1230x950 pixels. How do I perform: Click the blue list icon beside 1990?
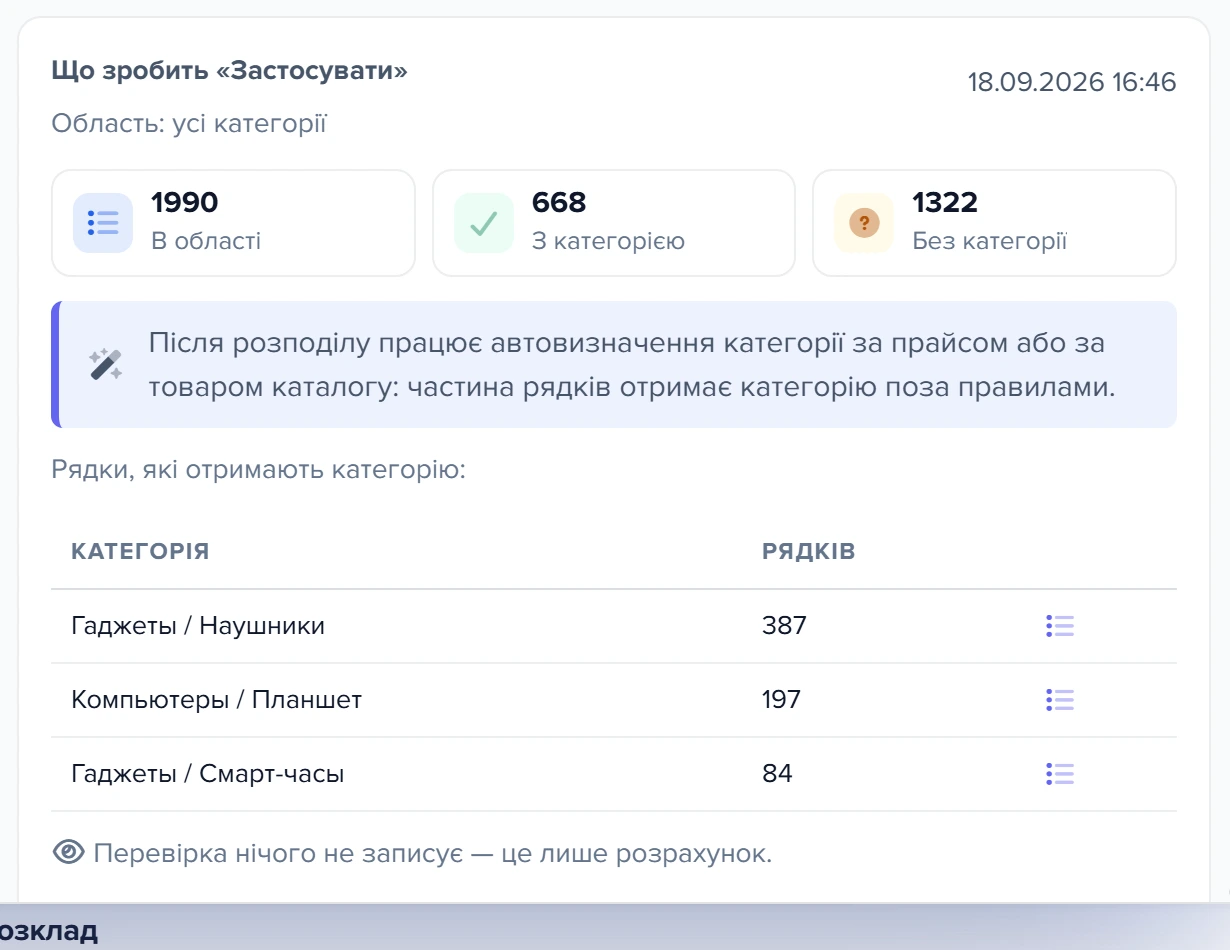pos(103,223)
